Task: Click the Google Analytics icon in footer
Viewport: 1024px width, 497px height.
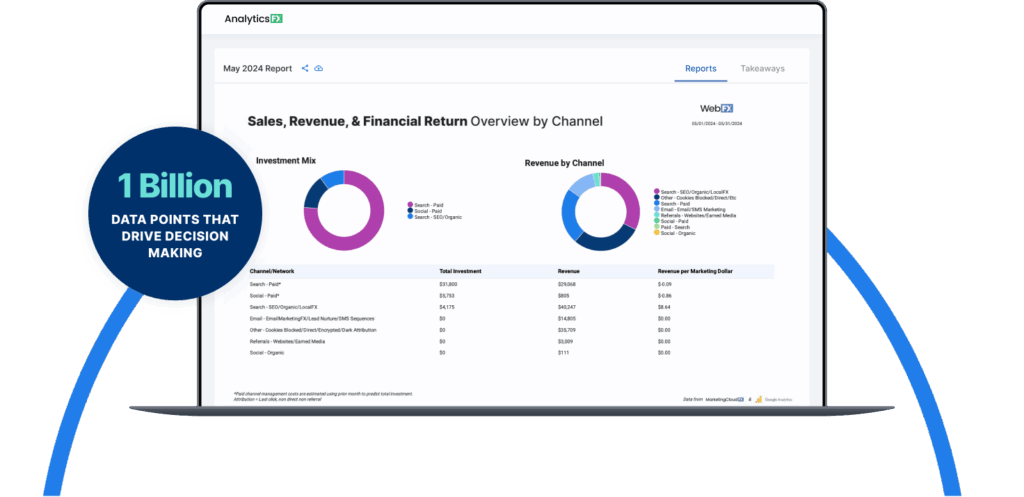Action: (759, 398)
